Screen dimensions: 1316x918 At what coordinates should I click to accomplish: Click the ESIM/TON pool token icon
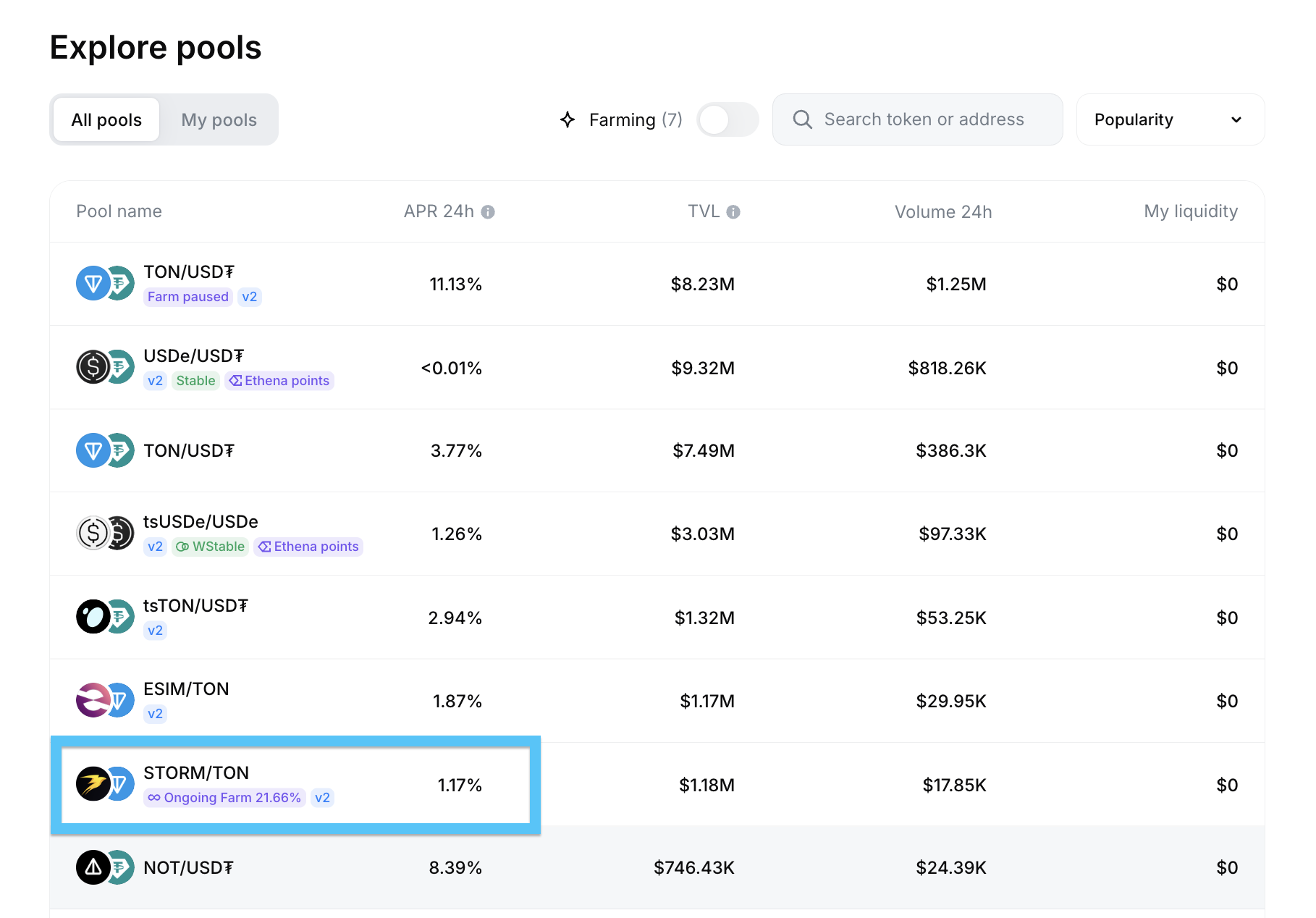104,700
